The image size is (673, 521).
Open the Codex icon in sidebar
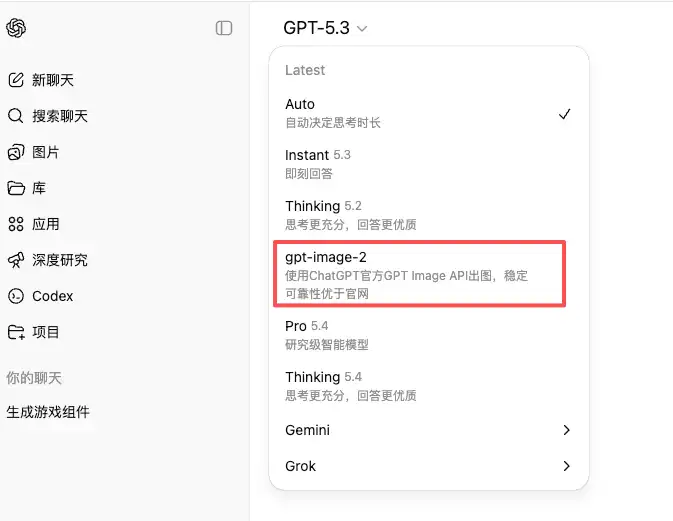pyautogui.click(x=16, y=296)
